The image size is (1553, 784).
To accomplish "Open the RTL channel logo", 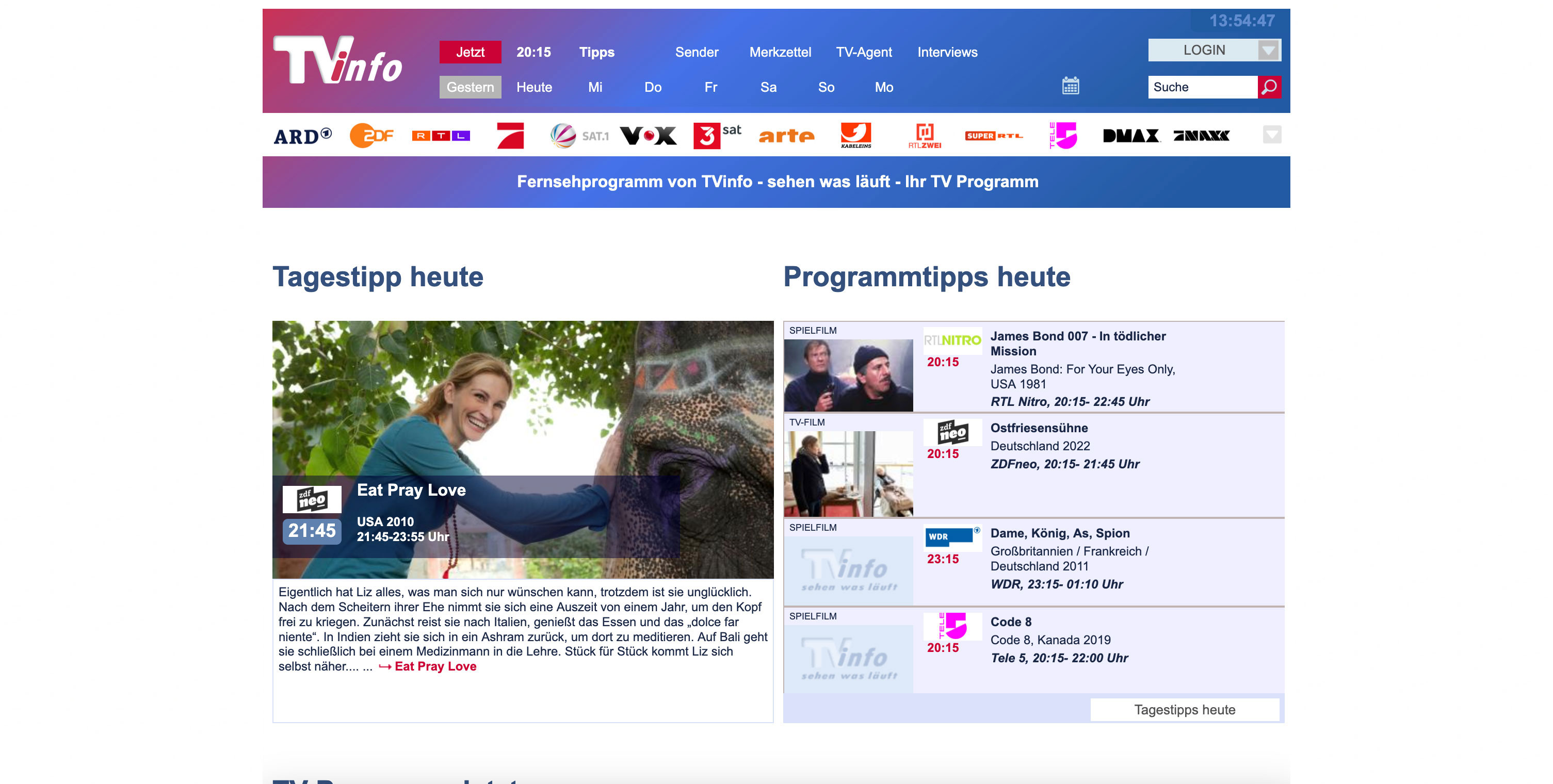I will pyautogui.click(x=441, y=136).
